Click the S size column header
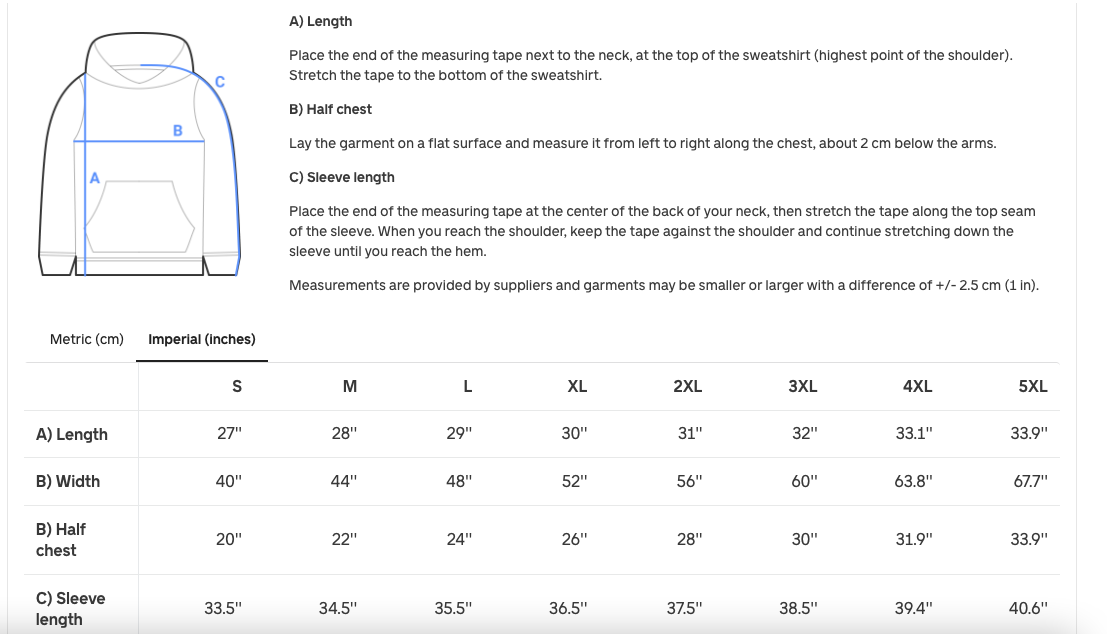Viewport: 1107px width, 634px height. pyautogui.click(x=237, y=386)
